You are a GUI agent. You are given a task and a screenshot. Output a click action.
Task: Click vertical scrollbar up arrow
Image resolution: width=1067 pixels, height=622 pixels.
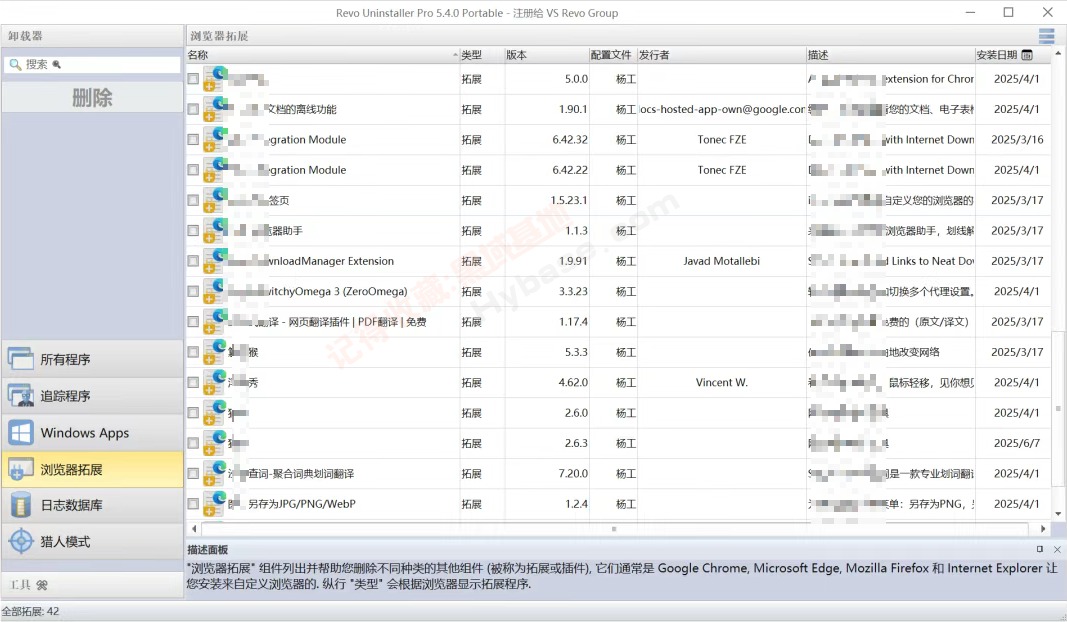tap(1057, 53)
